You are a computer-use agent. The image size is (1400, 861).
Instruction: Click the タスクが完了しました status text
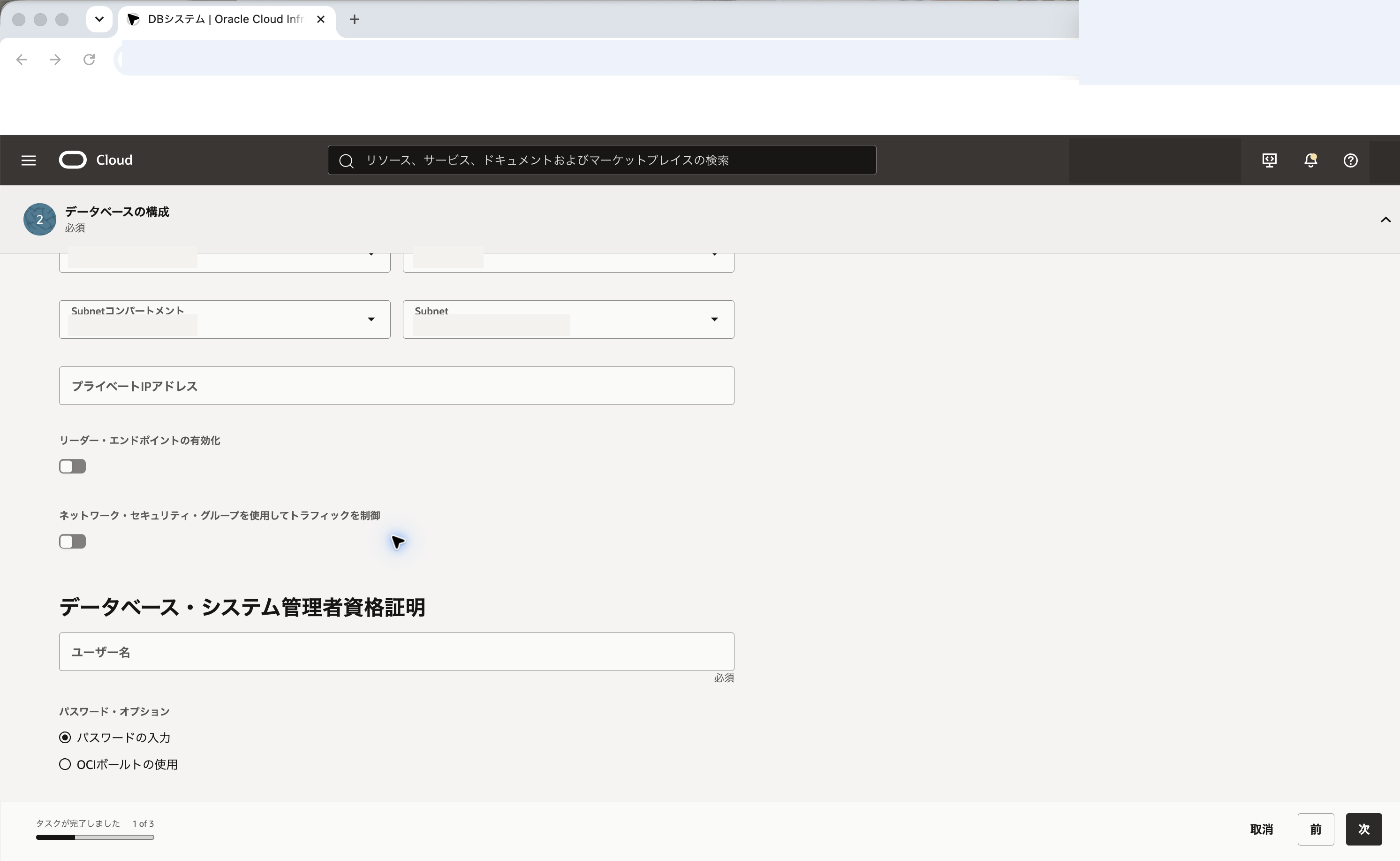click(x=78, y=823)
